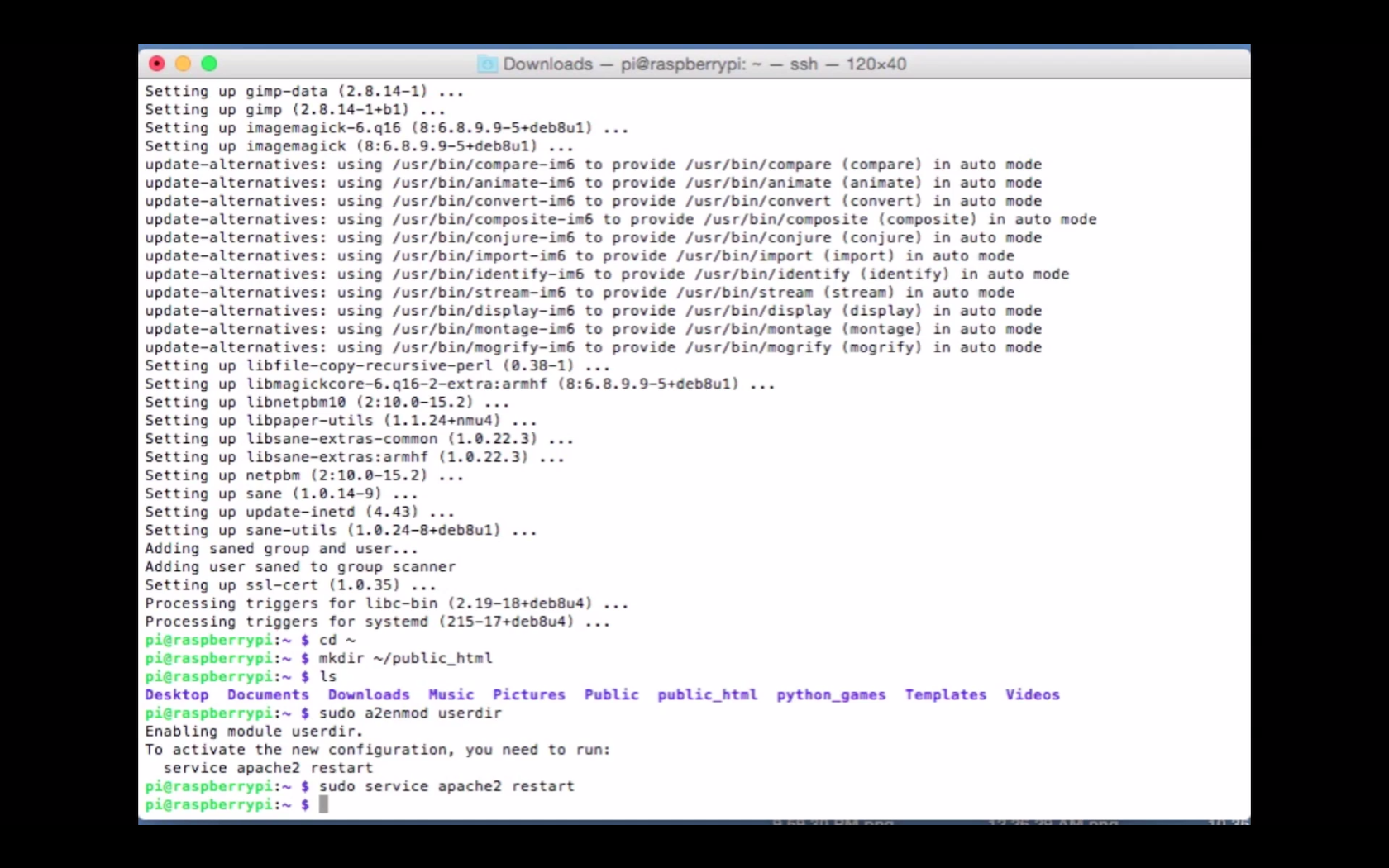
Task: Click the 'sudo service apache2 restart' command line
Action: tap(446, 786)
